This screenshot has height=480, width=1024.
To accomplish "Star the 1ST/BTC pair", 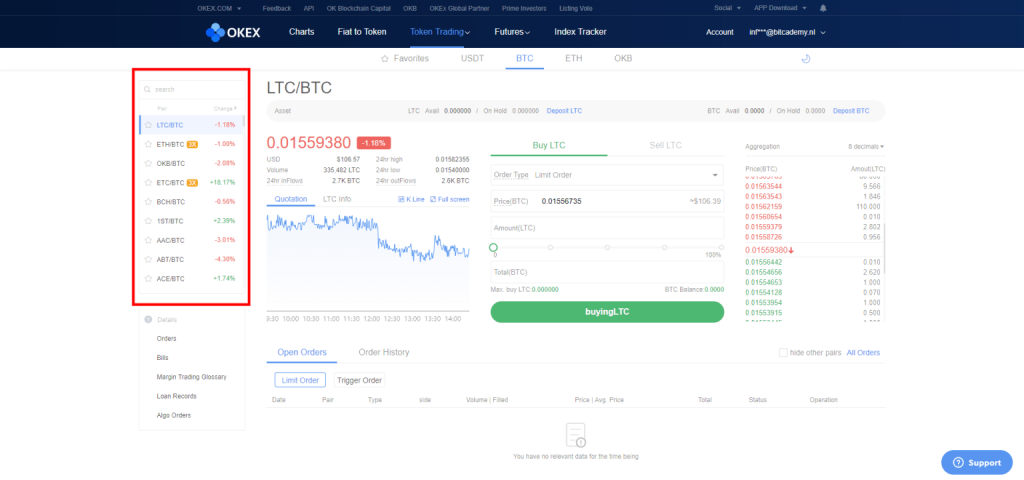I will 148,221.
